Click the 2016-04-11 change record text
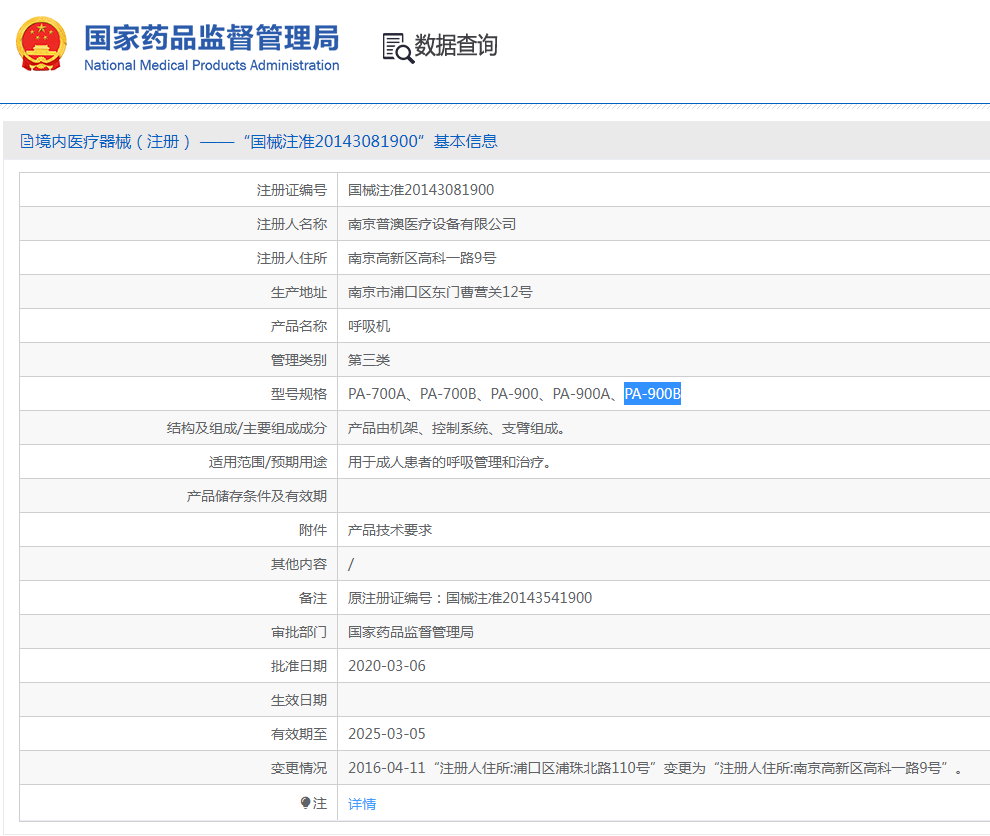Image resolution: width=990 pixels, height=836 pixels. tap(655, 768)
